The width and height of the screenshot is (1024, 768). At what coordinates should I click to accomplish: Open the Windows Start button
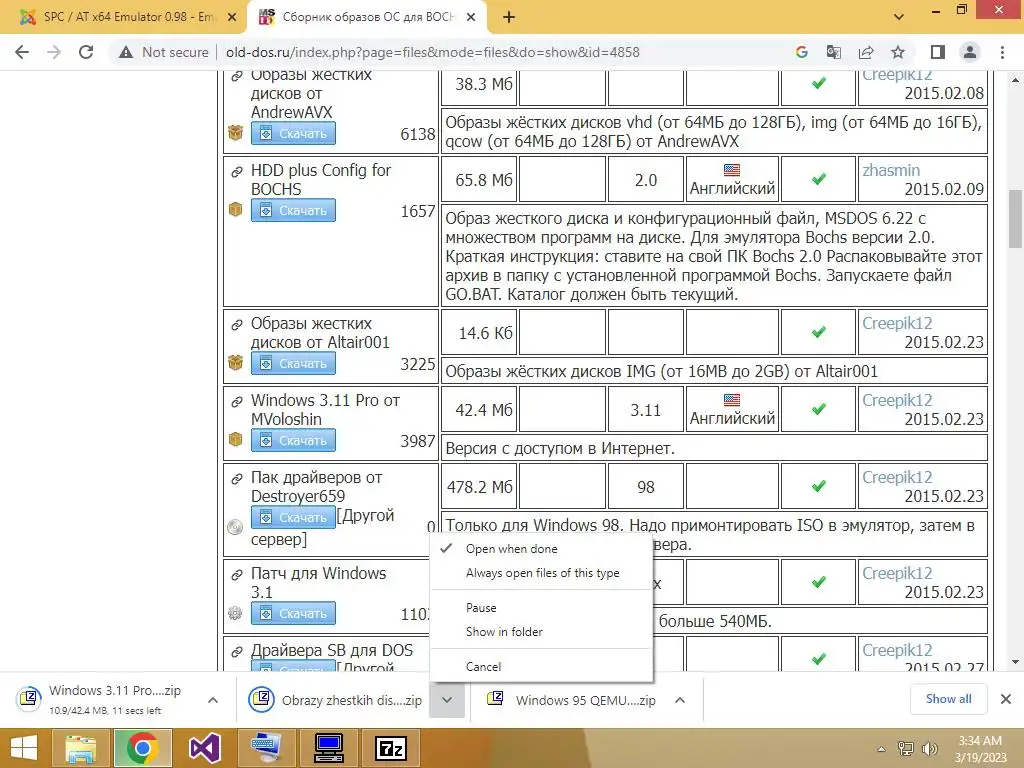click(x=24, y=748)
